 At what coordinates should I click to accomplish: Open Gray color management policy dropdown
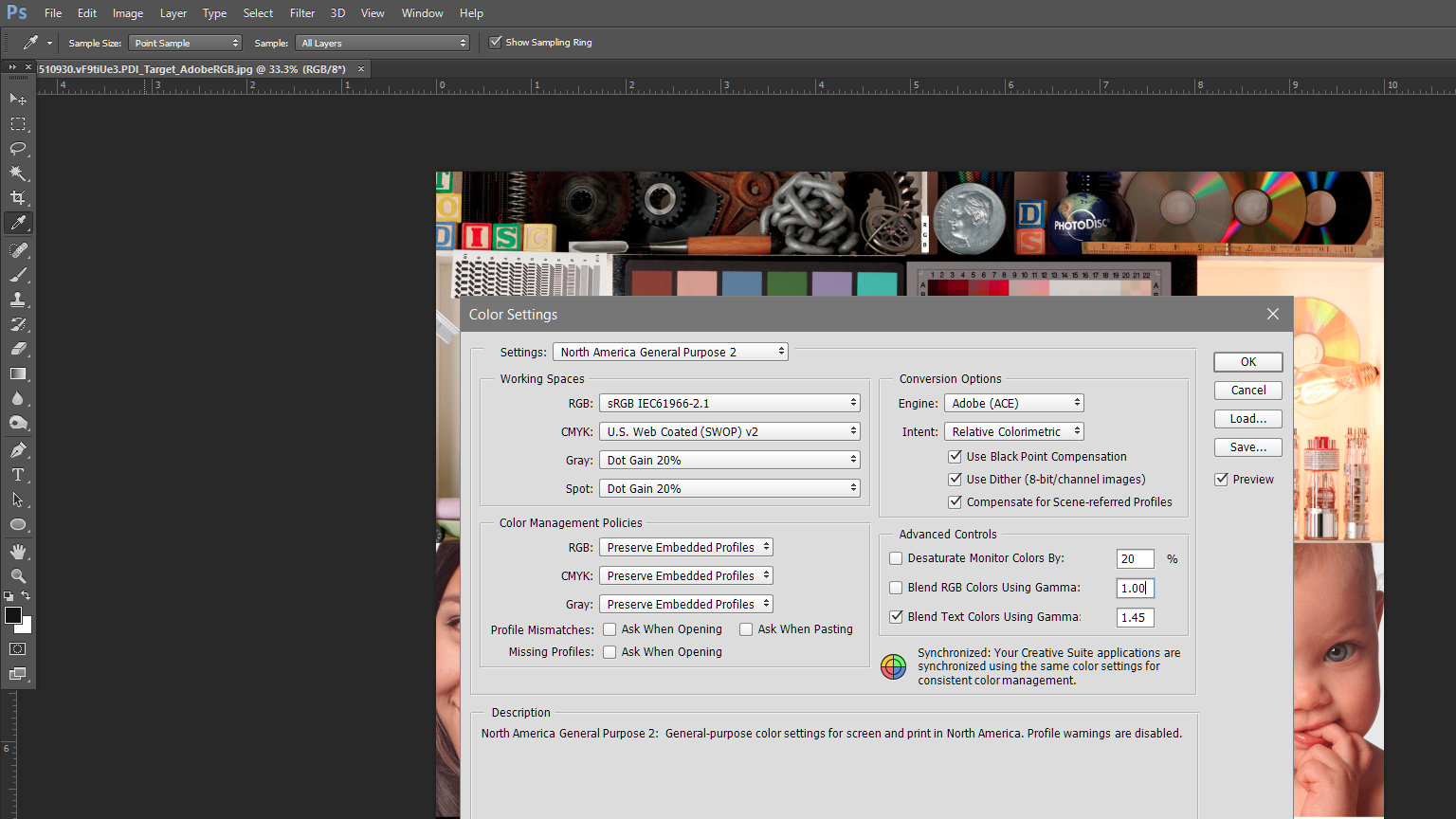pos(686,604)
